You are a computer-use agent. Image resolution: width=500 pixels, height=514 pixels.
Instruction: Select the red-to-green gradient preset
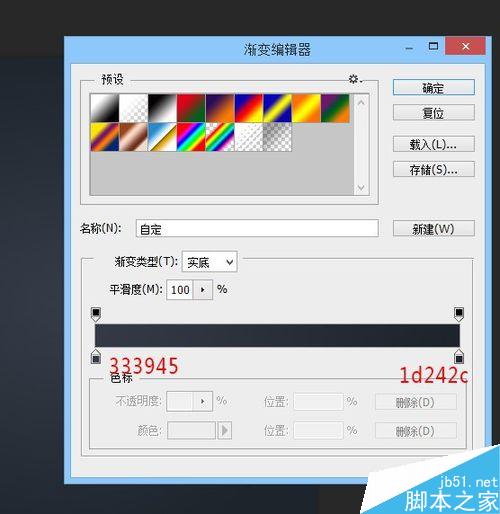point(191,108)
